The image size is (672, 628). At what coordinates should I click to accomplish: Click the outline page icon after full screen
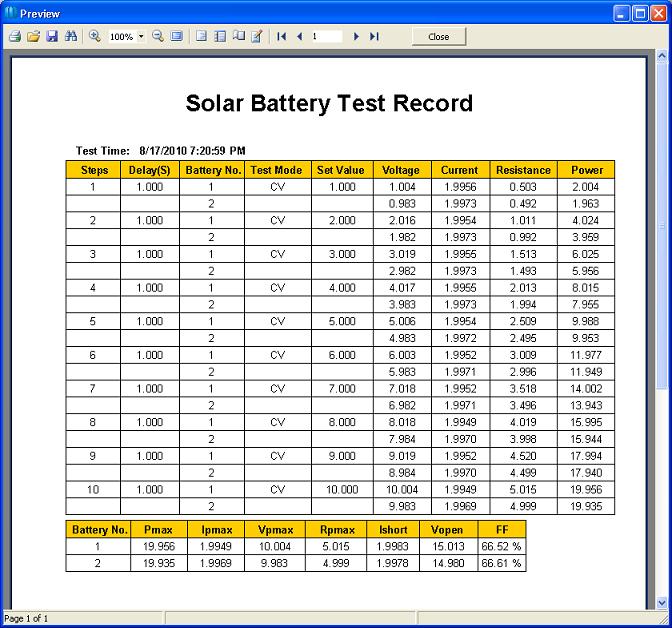[x=201, y=36]
